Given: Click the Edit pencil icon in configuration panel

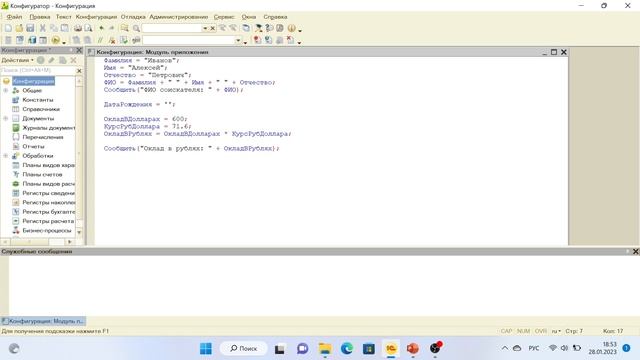Looking at the screenshot, I should [51, 60].
